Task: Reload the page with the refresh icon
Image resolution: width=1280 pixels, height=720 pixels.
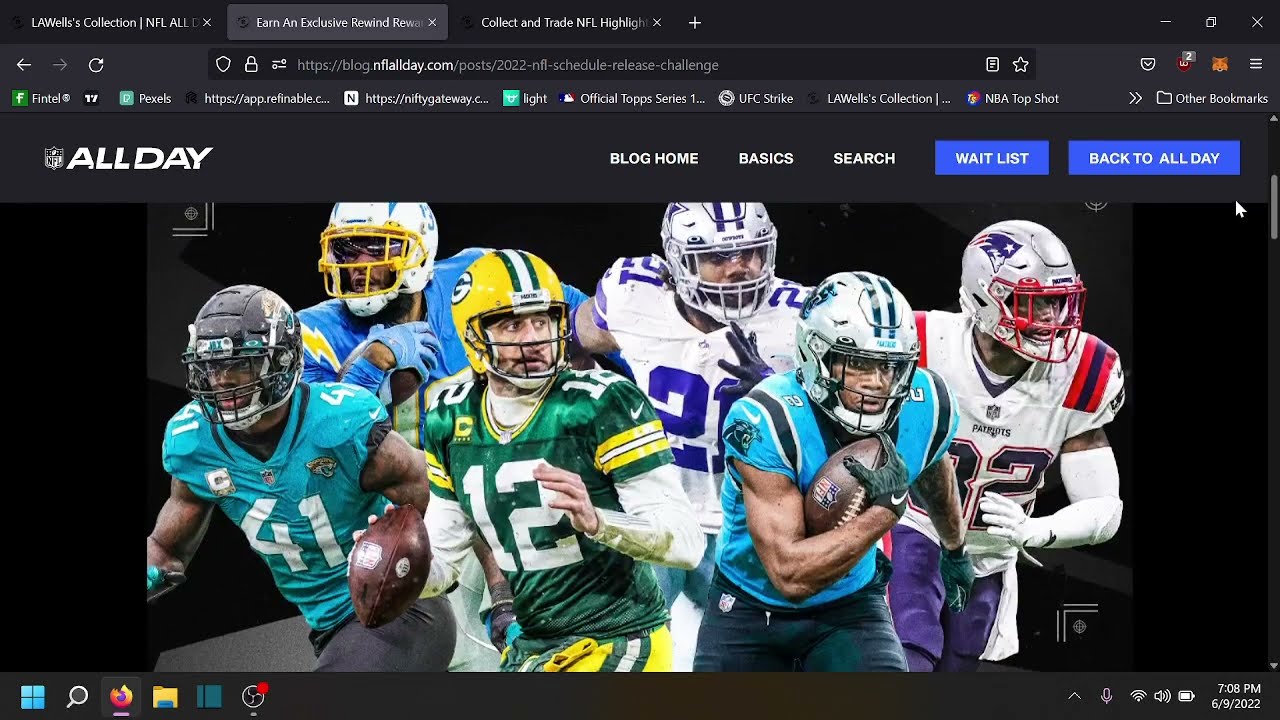Action: click(x=96, y=65)
